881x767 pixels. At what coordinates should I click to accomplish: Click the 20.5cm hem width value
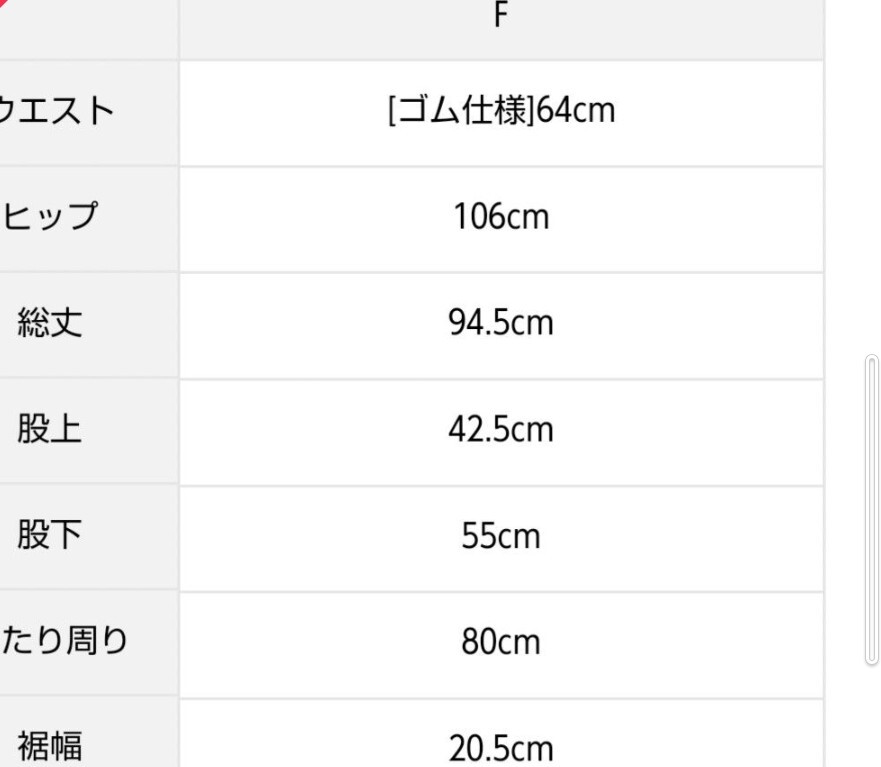point(501,748)
